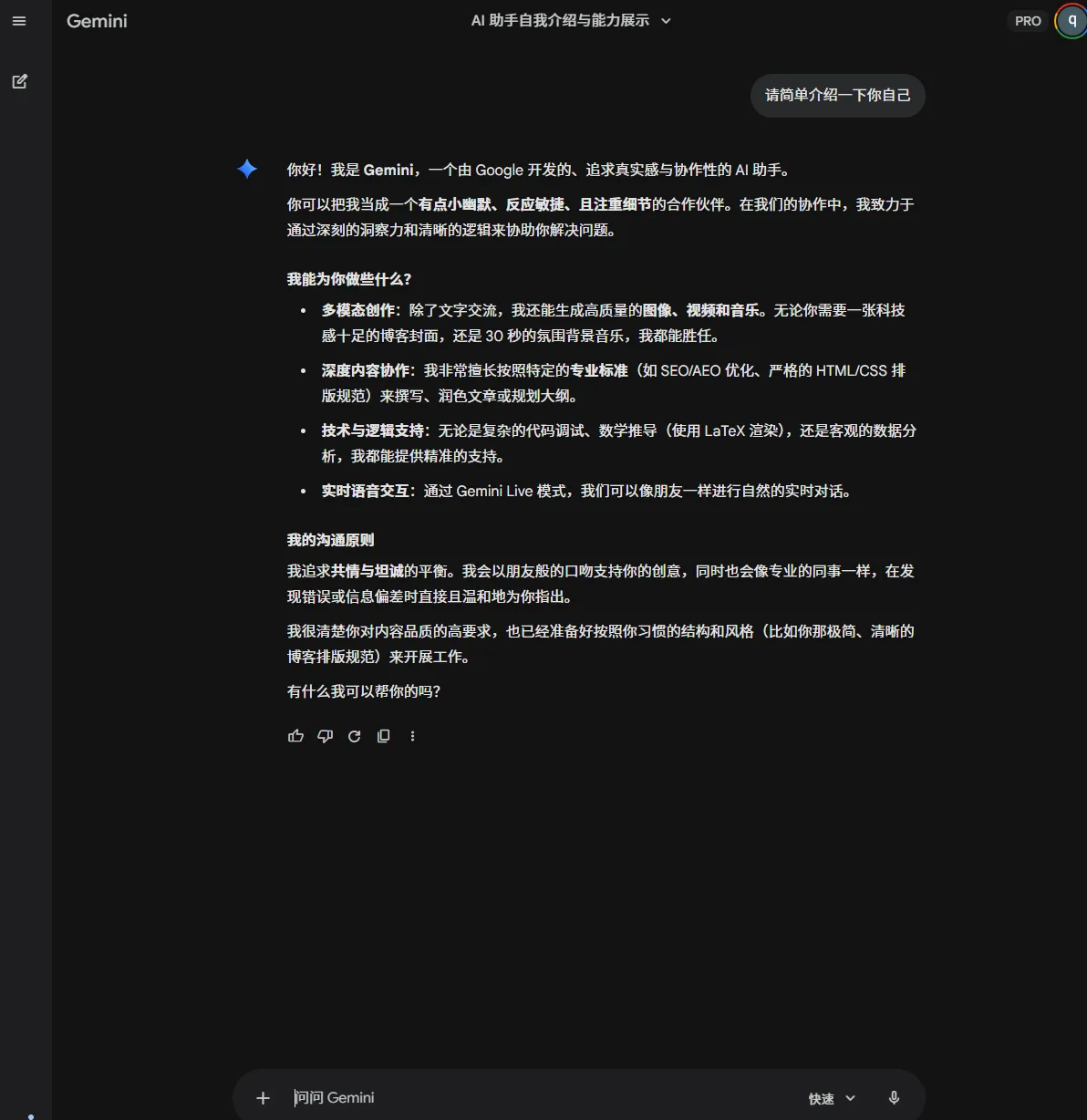
Task: Open more options for the response
Action: [412, 736]
